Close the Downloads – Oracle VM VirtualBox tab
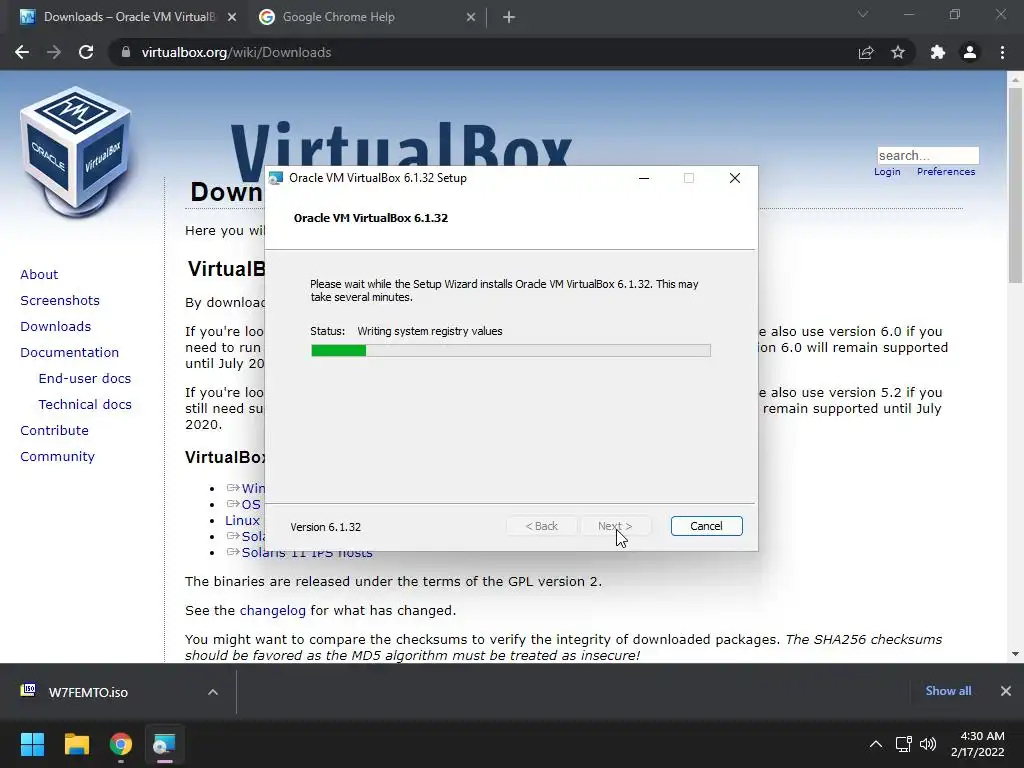 click(232, 17)
